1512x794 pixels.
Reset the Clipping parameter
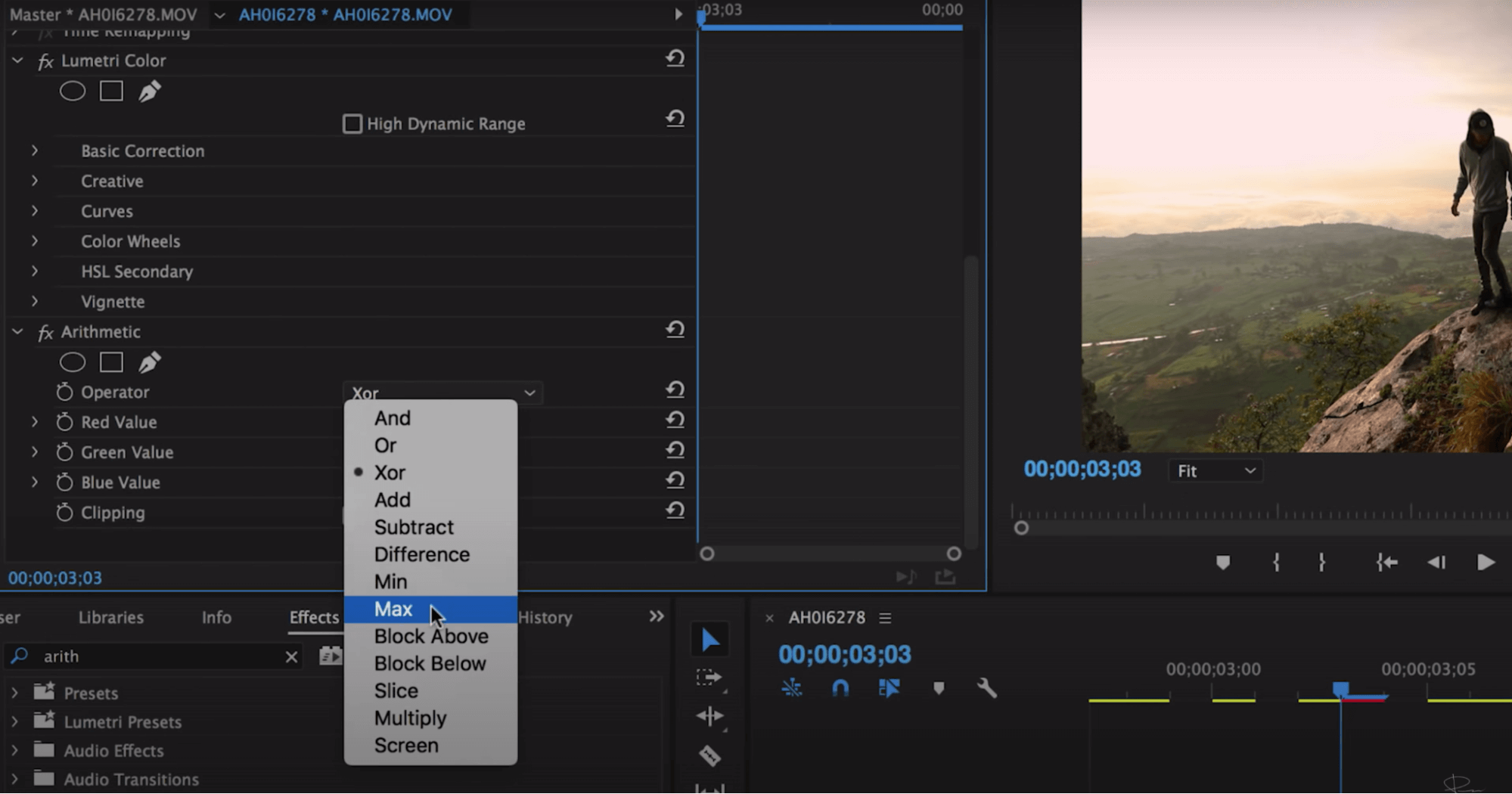pyautogui.click(x=675, y=511)
